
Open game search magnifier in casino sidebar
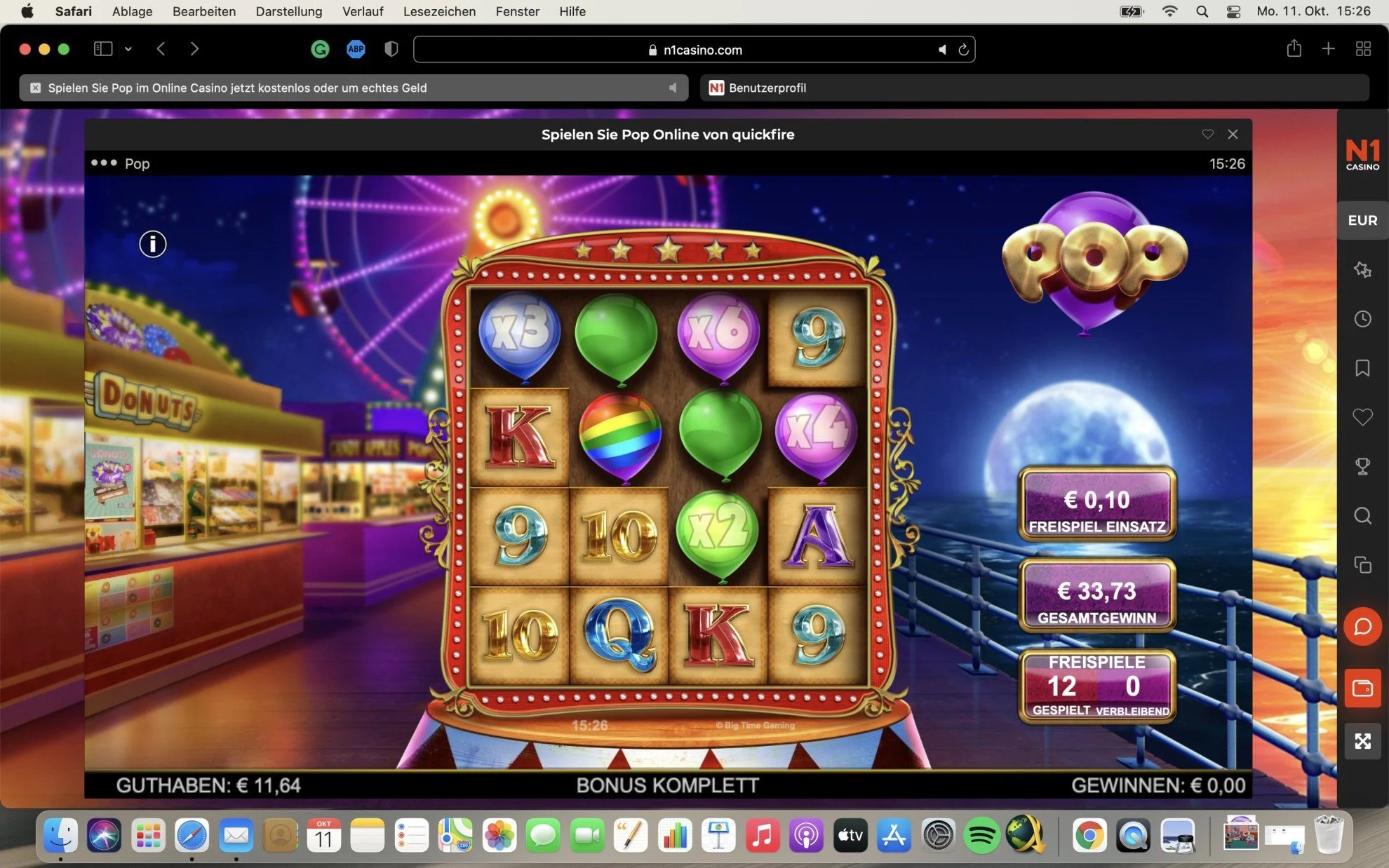tap(1362, 516)
